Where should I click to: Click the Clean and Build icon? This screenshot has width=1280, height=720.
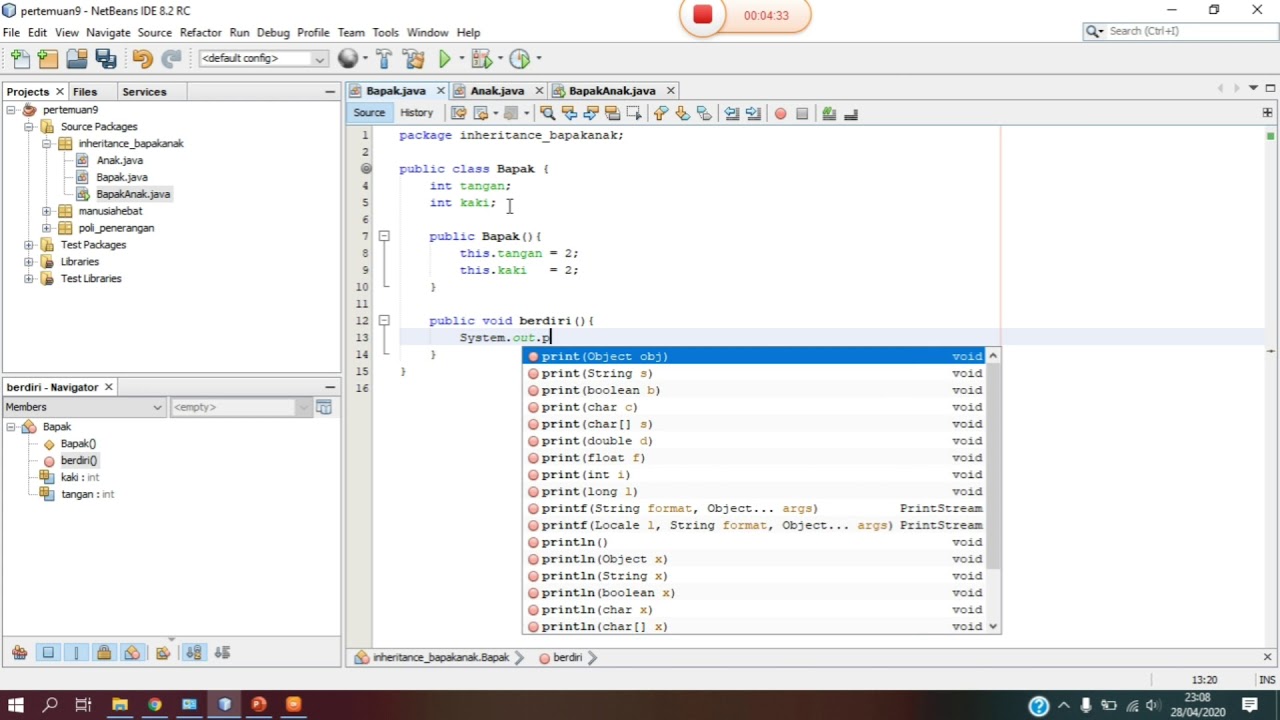(x=413, y=59)
